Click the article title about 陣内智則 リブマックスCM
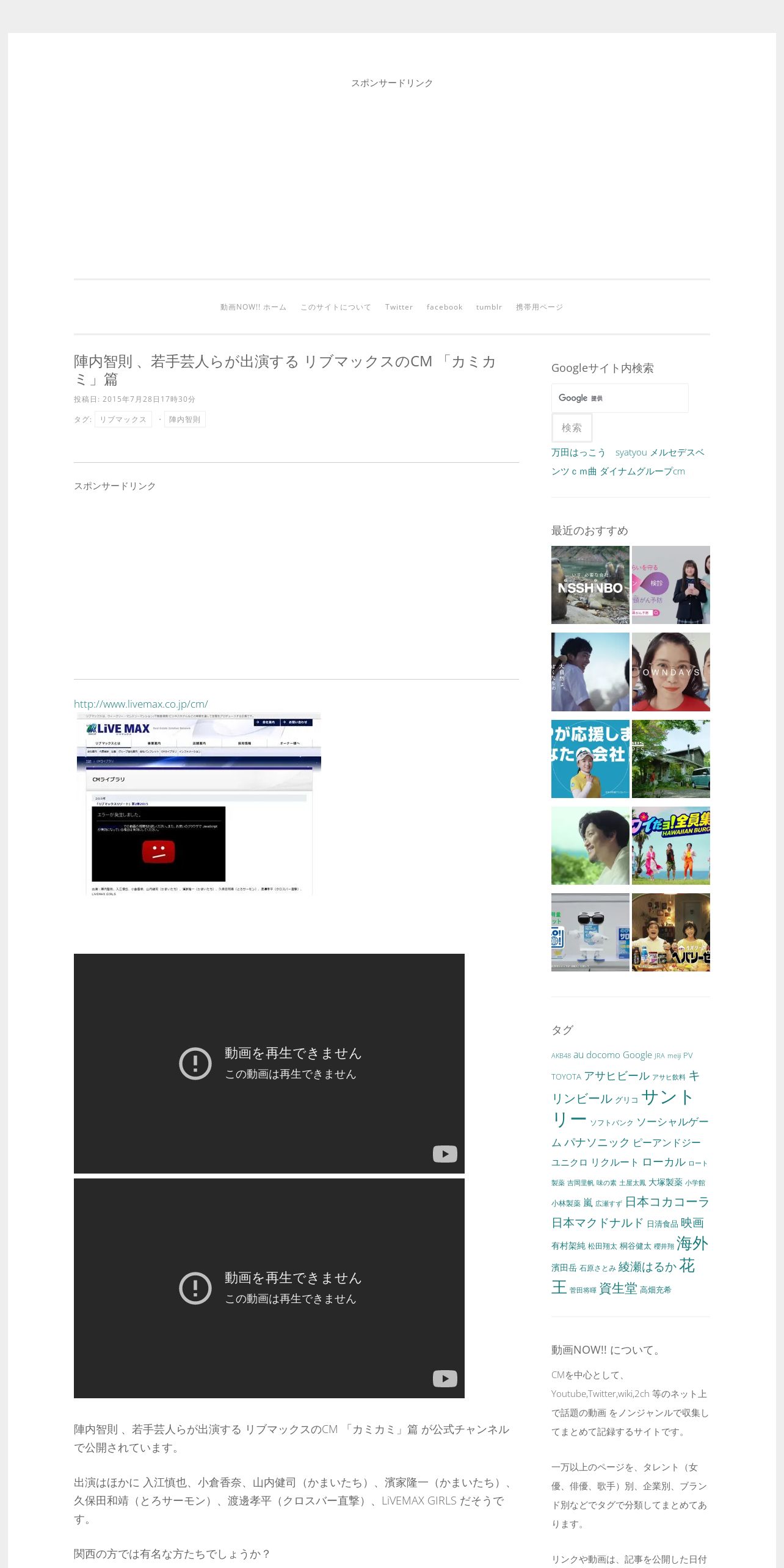 point(285,370)
